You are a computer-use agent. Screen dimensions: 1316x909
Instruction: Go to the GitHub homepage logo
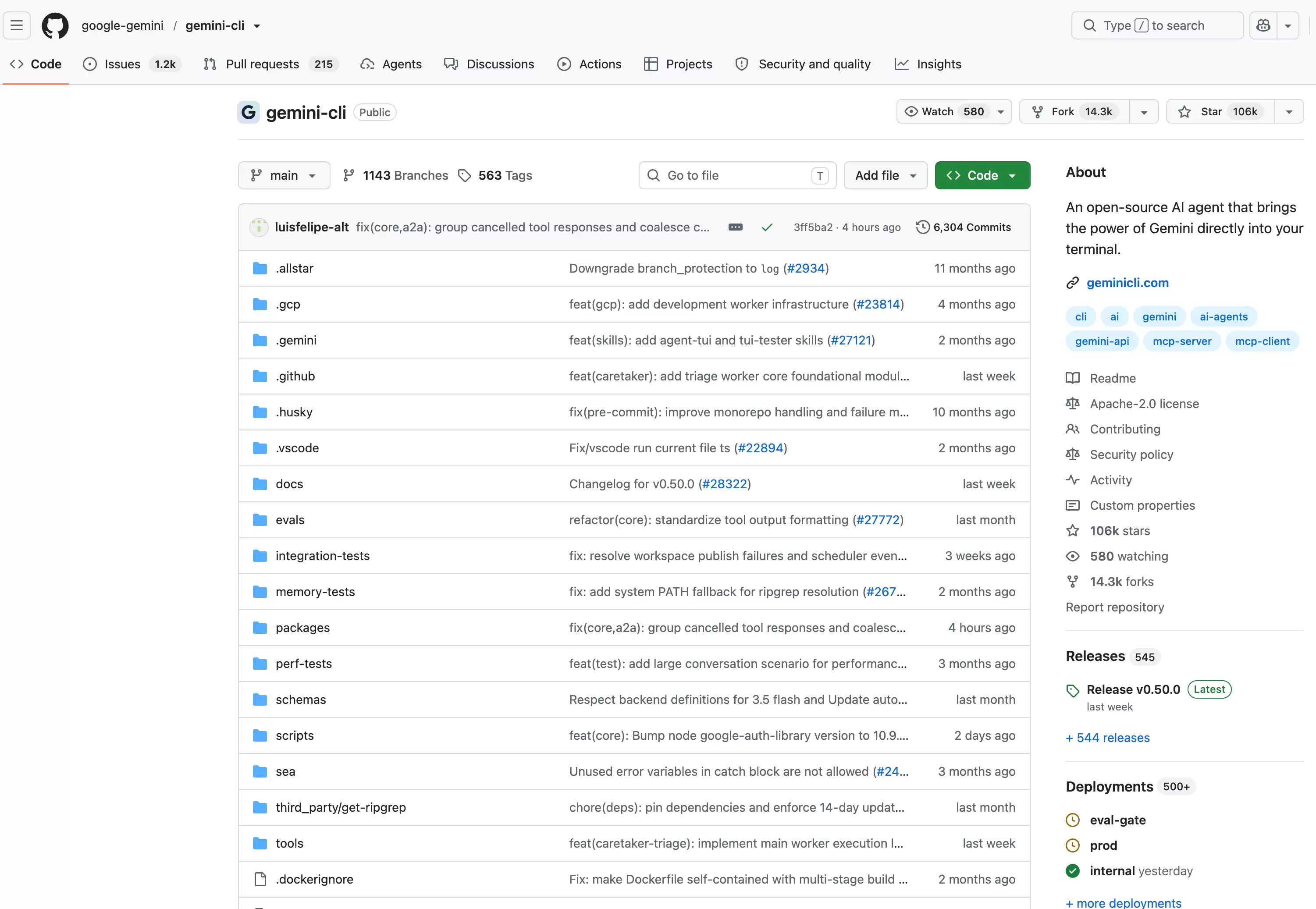[55, 25]
